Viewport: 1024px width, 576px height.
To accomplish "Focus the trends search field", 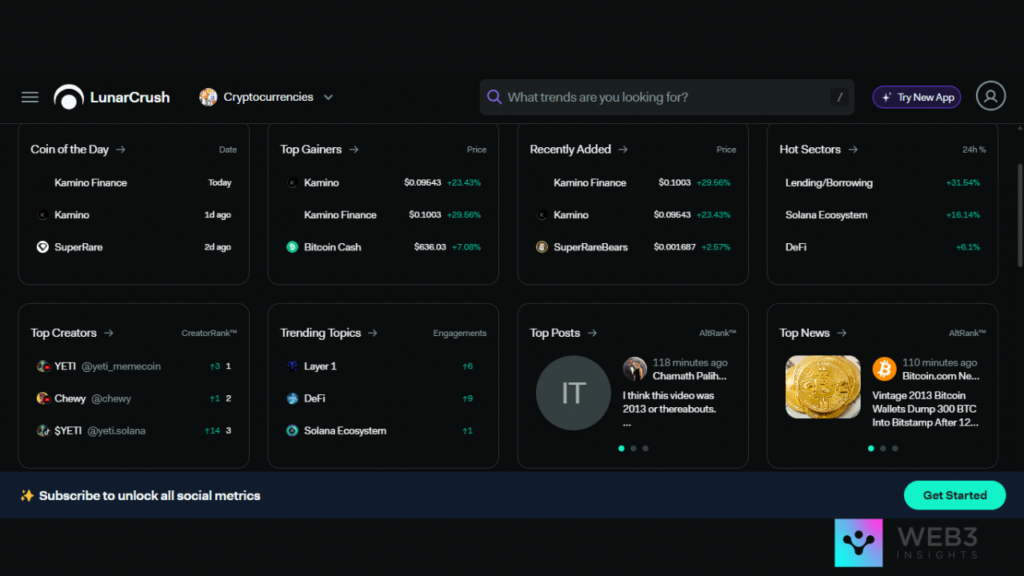I will pos(667,97).
